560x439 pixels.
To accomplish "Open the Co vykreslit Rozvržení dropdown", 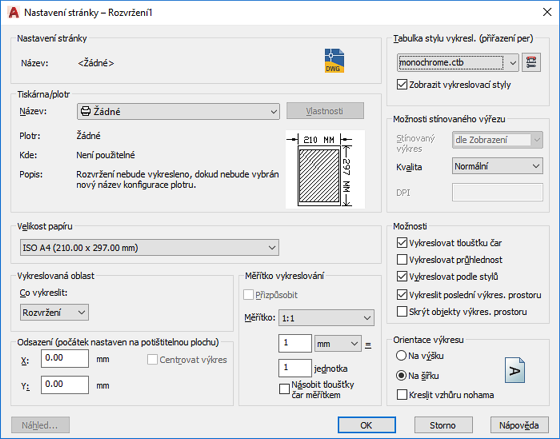I will coord(54,313).
